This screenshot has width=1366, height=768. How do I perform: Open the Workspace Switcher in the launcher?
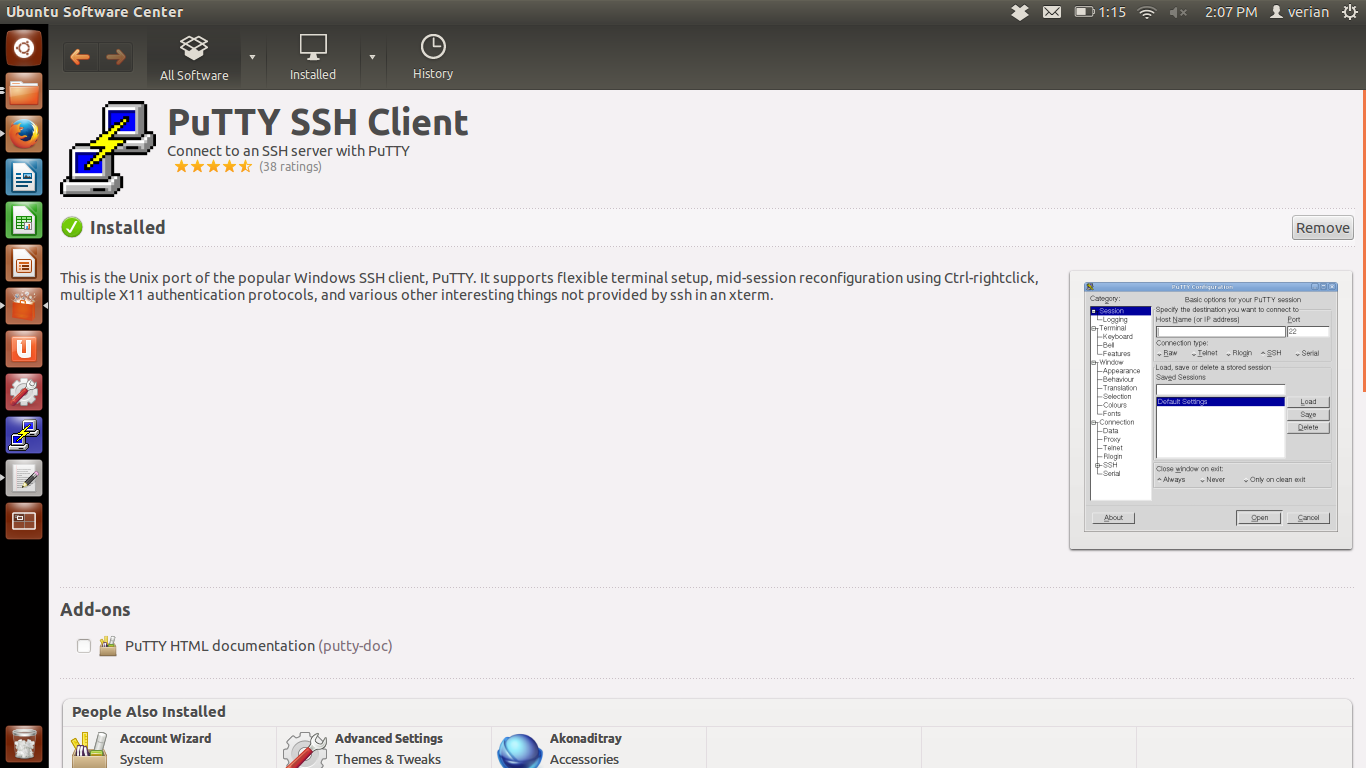click(x=24, y=521)
